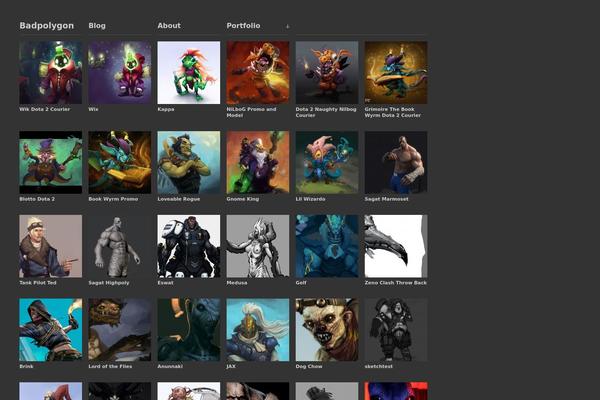View the Gnome King thumbnail
This screenshot has height=400, width=600.
pyautogui.click(x=258, y=162)
